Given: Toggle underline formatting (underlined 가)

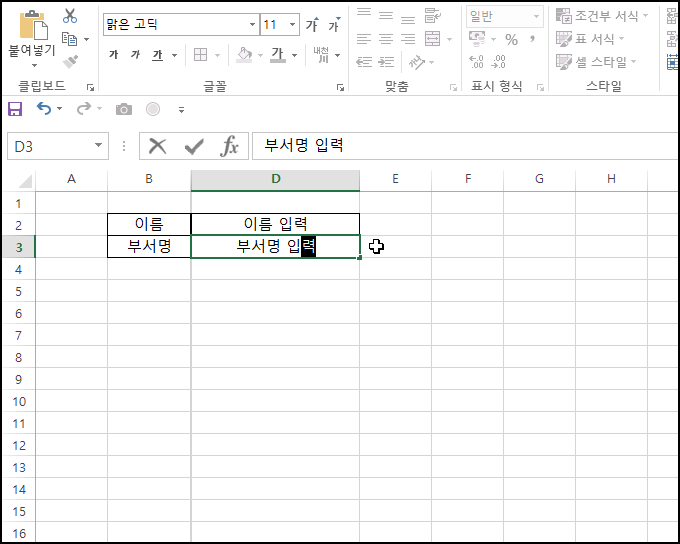Looking at the screenshot, I should (157, 55).
